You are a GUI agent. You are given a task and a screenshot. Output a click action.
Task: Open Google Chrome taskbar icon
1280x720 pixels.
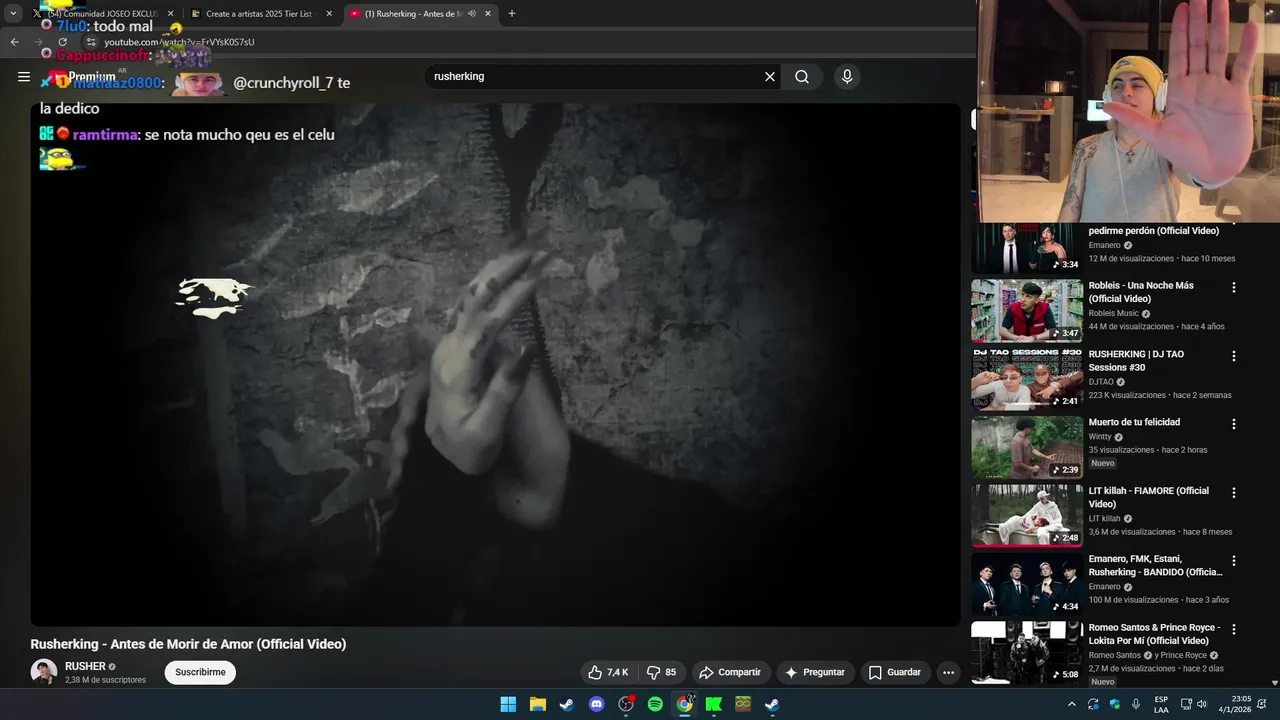pyautogui.click(x=684, y=704)
